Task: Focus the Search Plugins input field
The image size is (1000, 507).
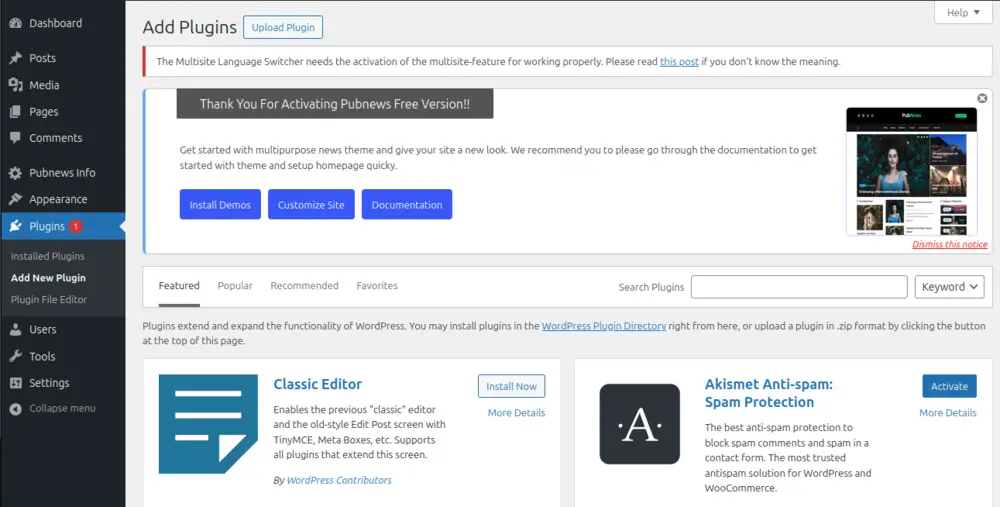Action: point(799,287)
